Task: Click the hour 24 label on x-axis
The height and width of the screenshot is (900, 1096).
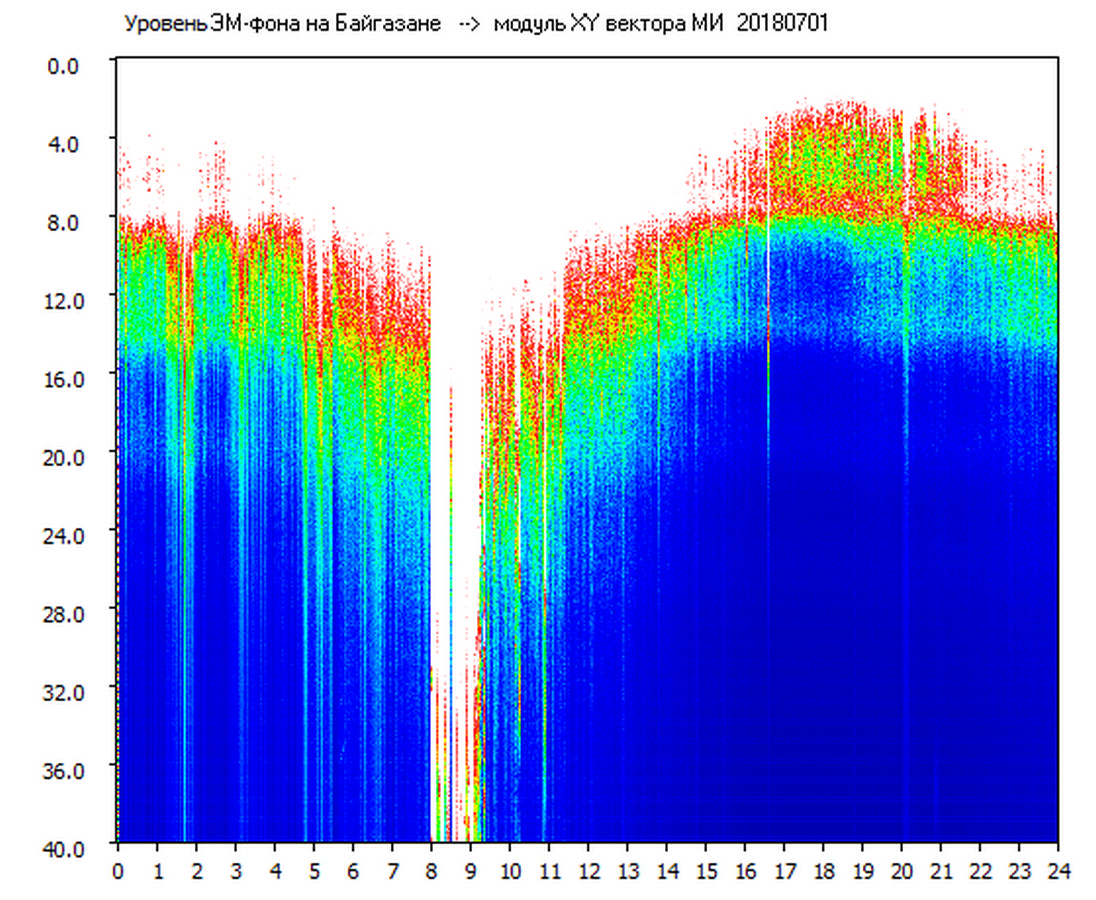Action: coord(1058,871)
